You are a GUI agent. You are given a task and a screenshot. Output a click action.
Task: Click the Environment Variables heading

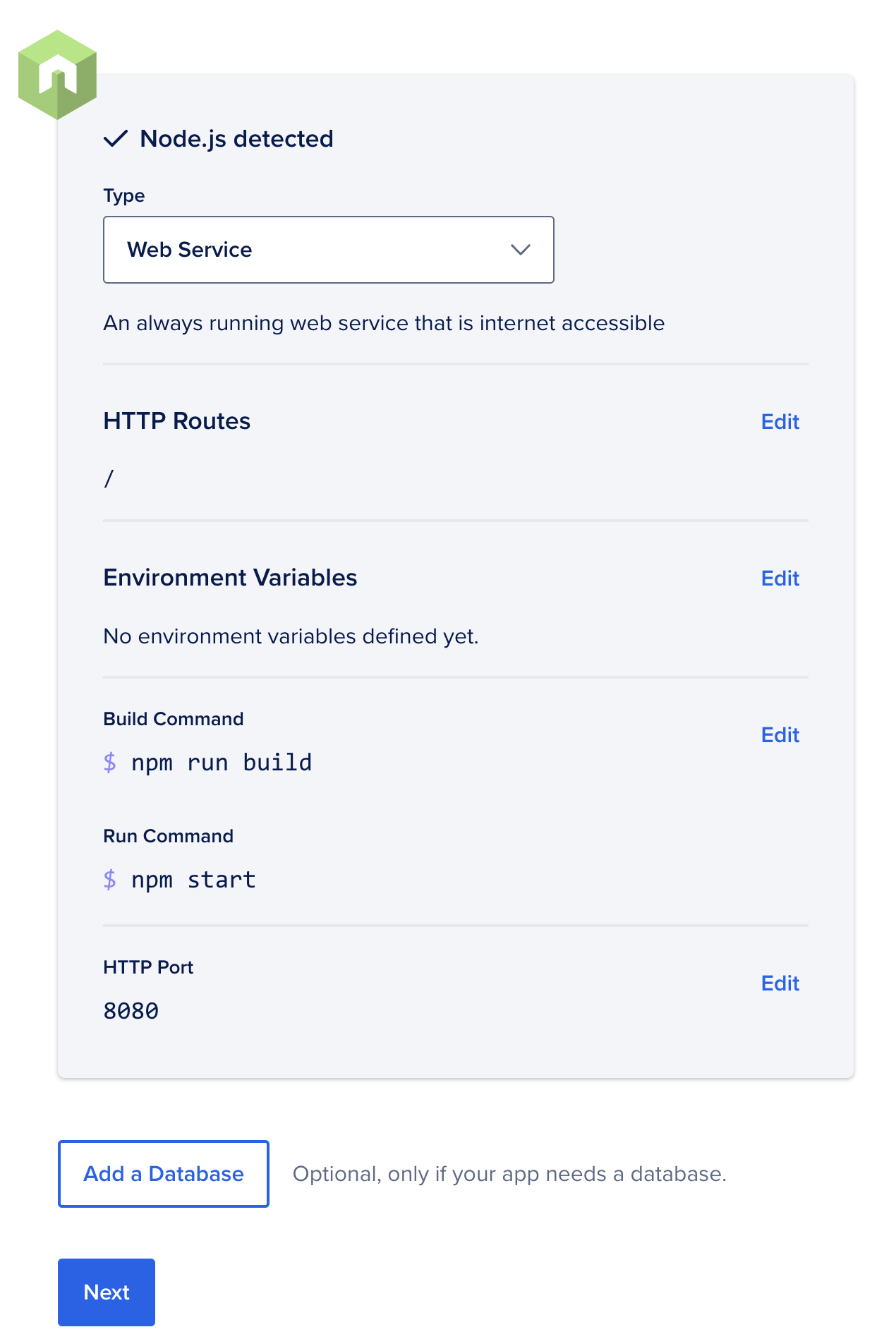pos(230,578)
